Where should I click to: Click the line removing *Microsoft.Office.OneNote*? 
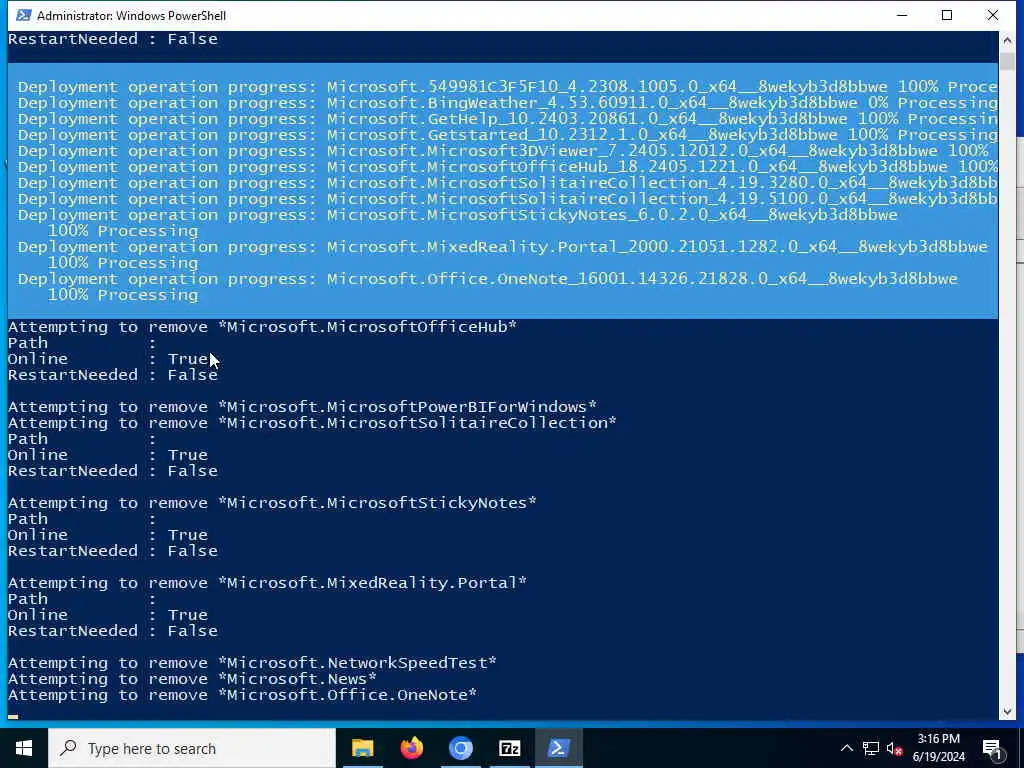[242, 695]
